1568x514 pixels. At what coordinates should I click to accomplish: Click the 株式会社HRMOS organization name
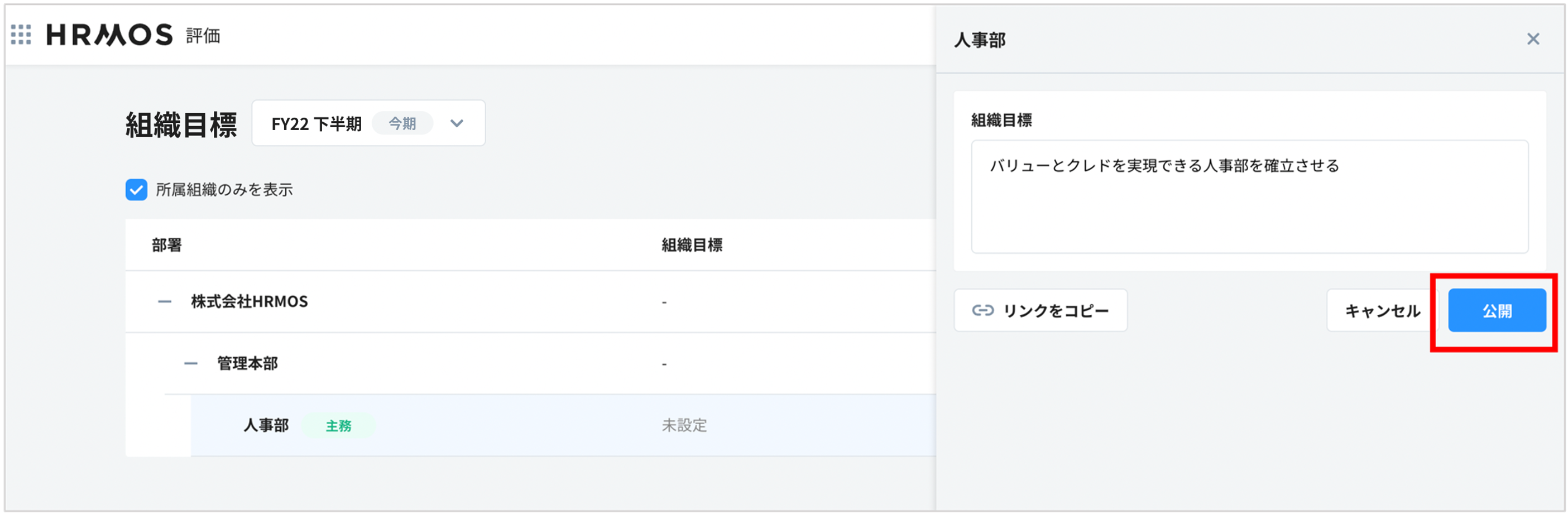click(x=249, y=302)
